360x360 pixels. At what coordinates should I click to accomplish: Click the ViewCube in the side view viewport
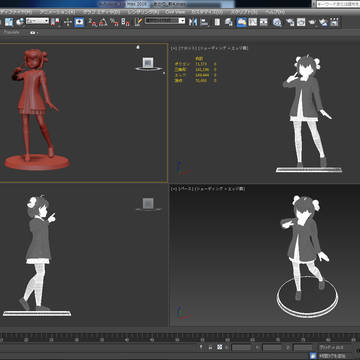click(x=148, y=204)
